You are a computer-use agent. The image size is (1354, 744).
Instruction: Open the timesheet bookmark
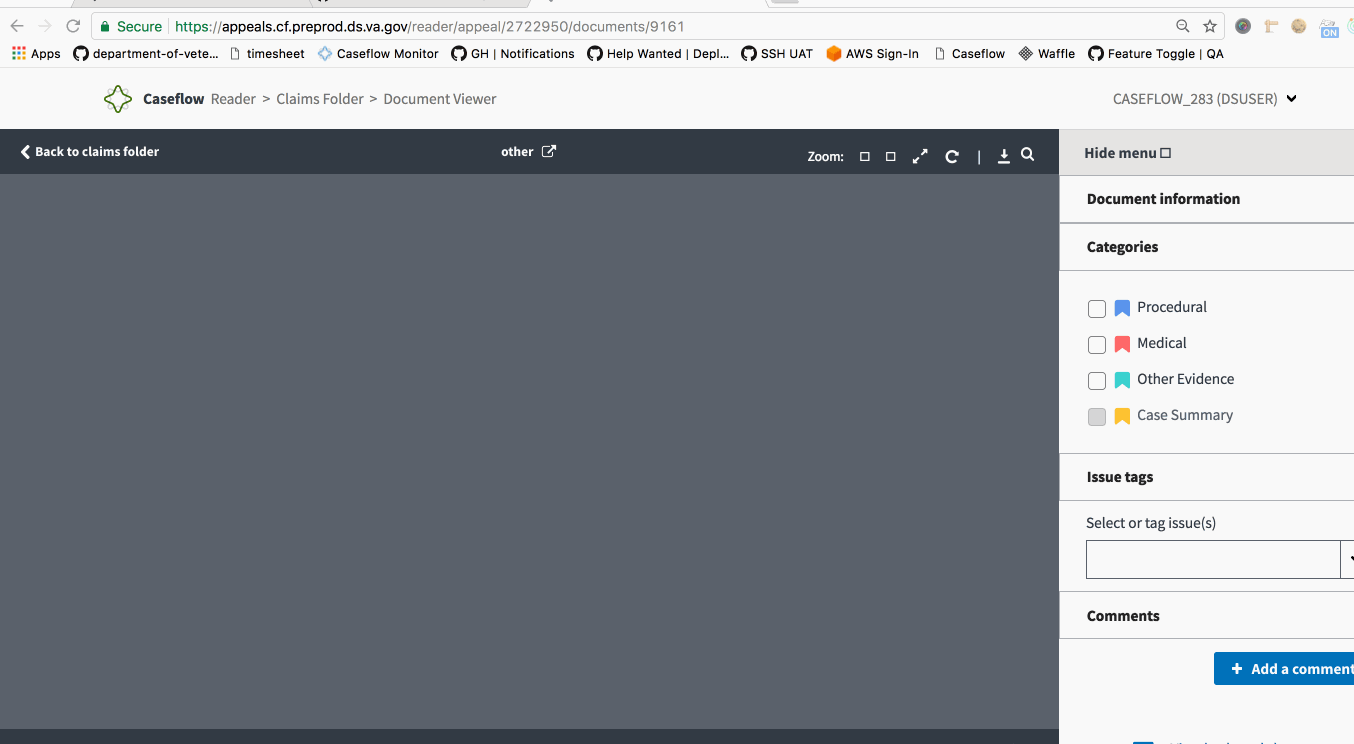click(267, 54)
